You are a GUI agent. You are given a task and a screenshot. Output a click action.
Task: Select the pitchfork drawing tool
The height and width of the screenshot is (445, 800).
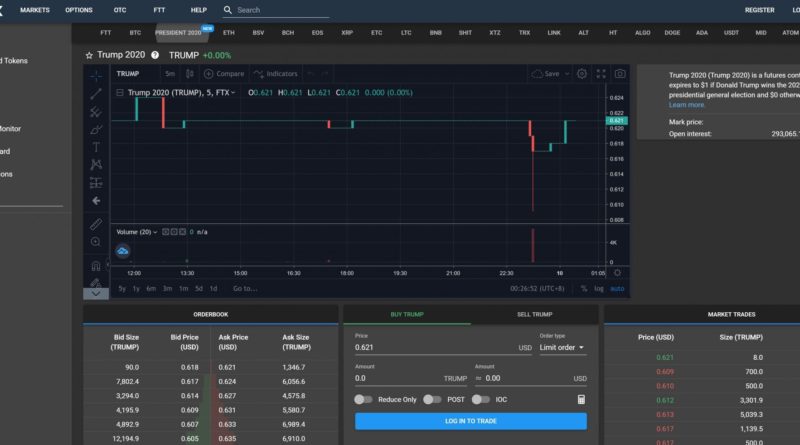pos(96,112)
